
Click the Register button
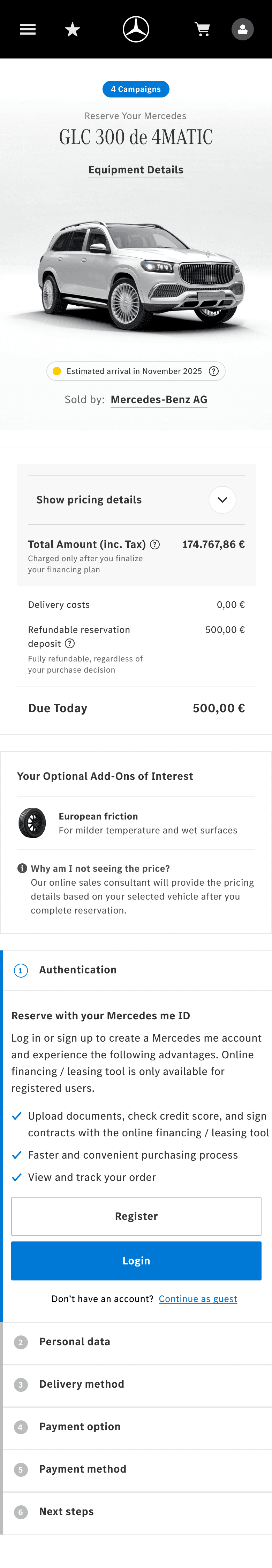[x=136, y=1216]
